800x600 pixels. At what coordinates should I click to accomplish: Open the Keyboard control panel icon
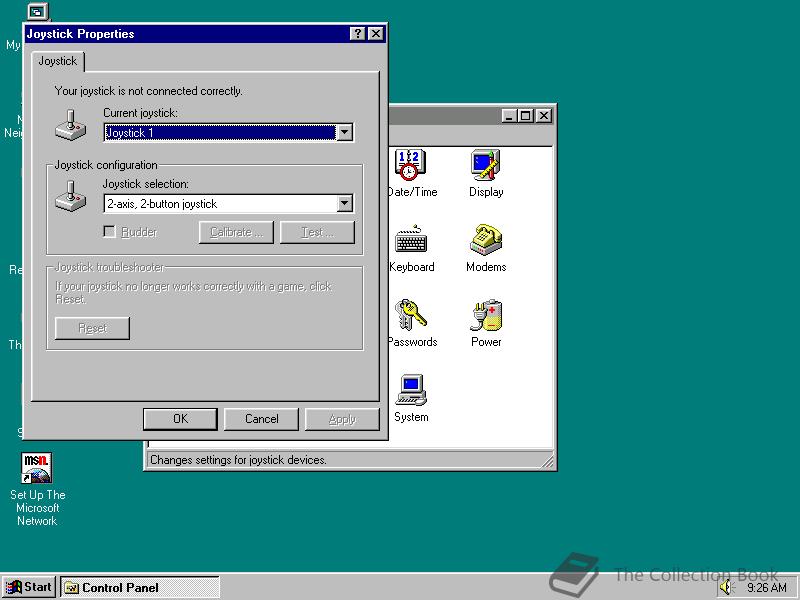tap(412, 240)
